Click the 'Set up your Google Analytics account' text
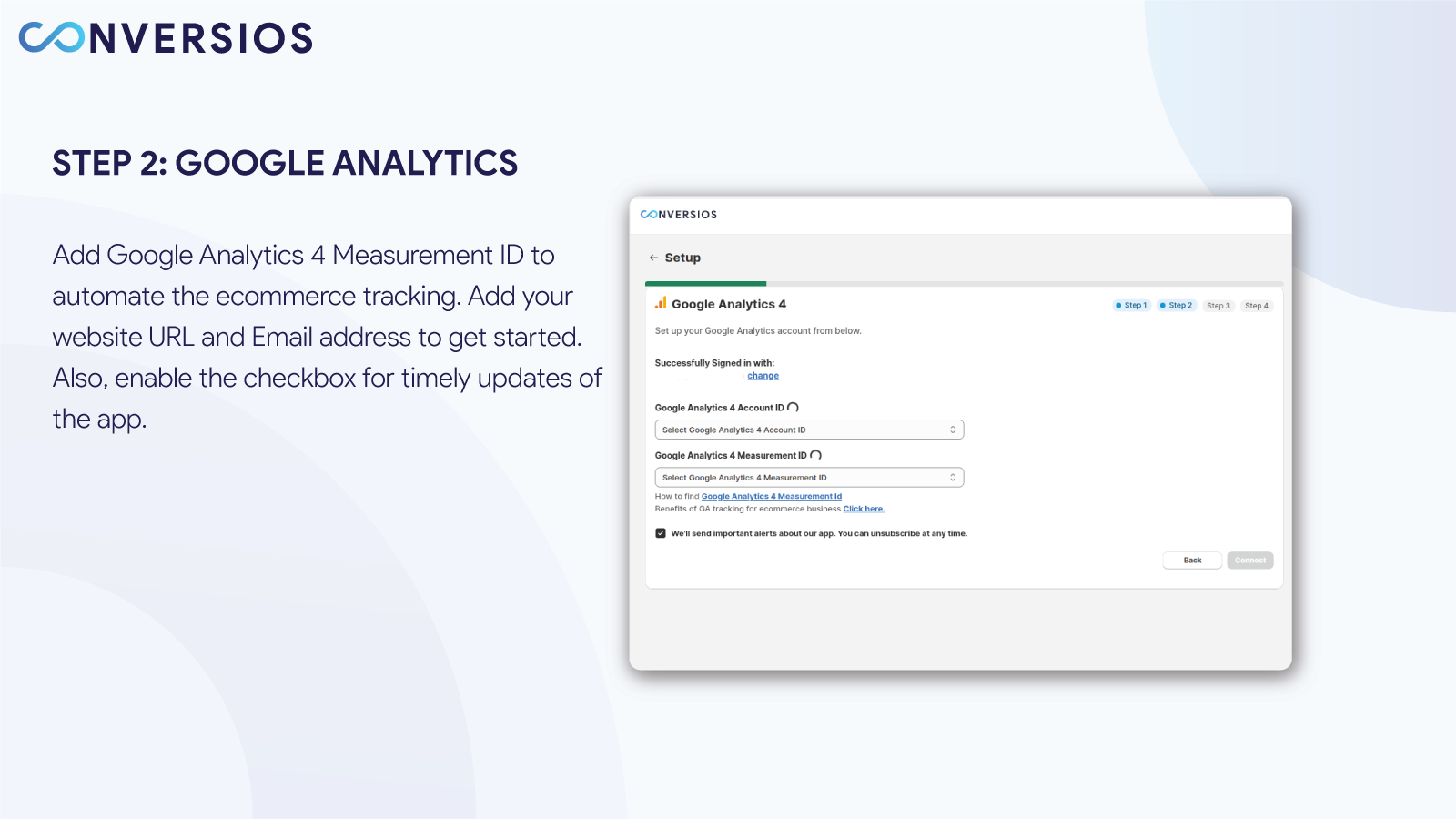The height and width of the screenshot is (819, 1456). 758,331
